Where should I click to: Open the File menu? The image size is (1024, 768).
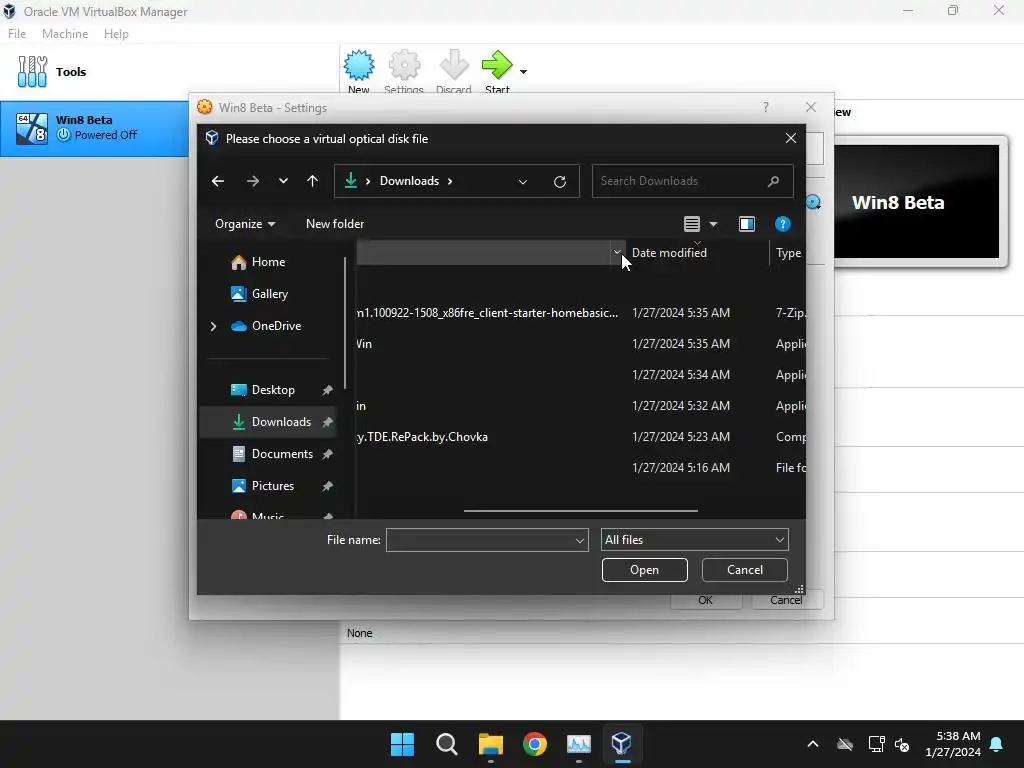17,34
